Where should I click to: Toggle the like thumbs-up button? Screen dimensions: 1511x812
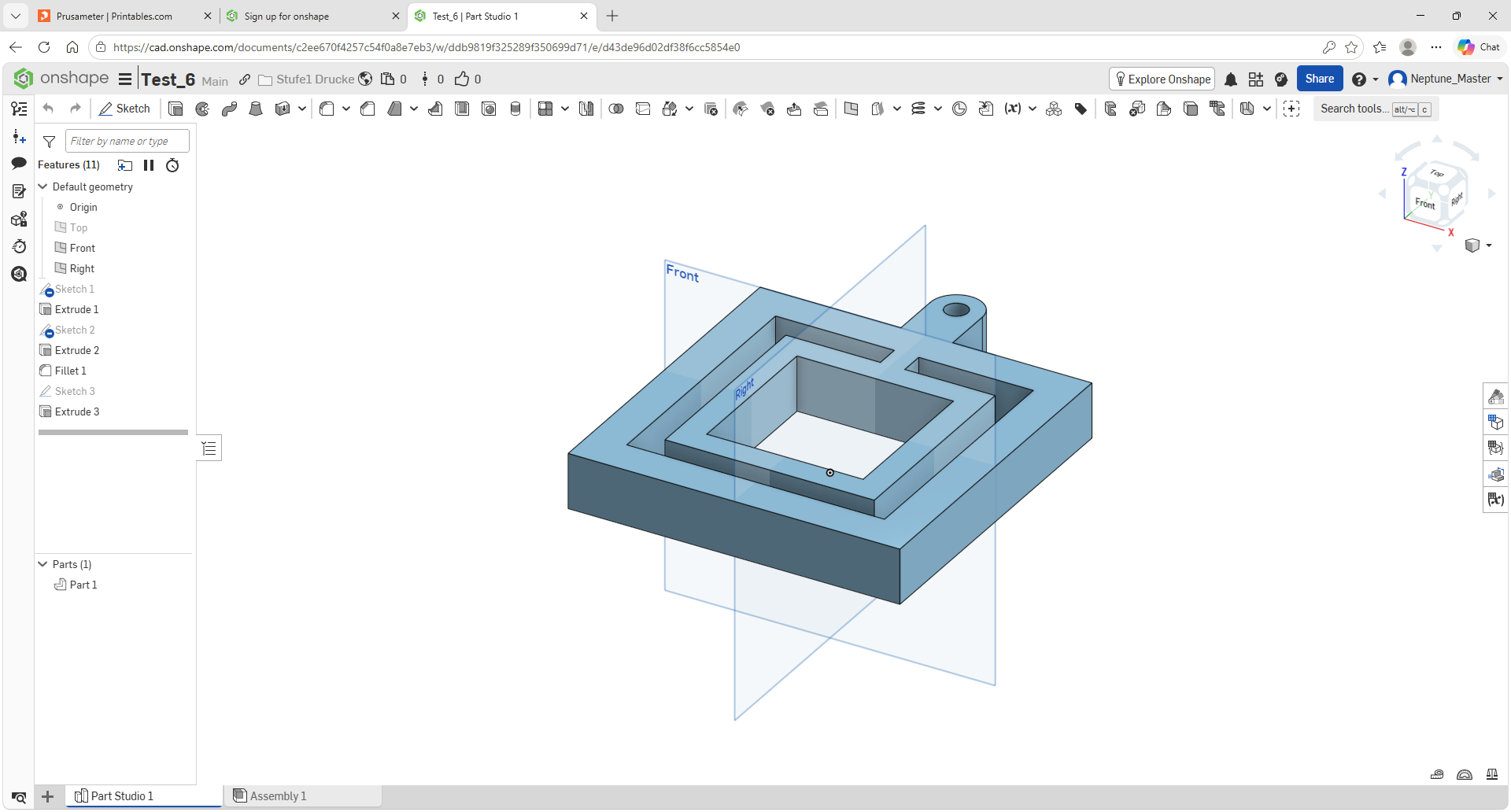tap(462, 79)
